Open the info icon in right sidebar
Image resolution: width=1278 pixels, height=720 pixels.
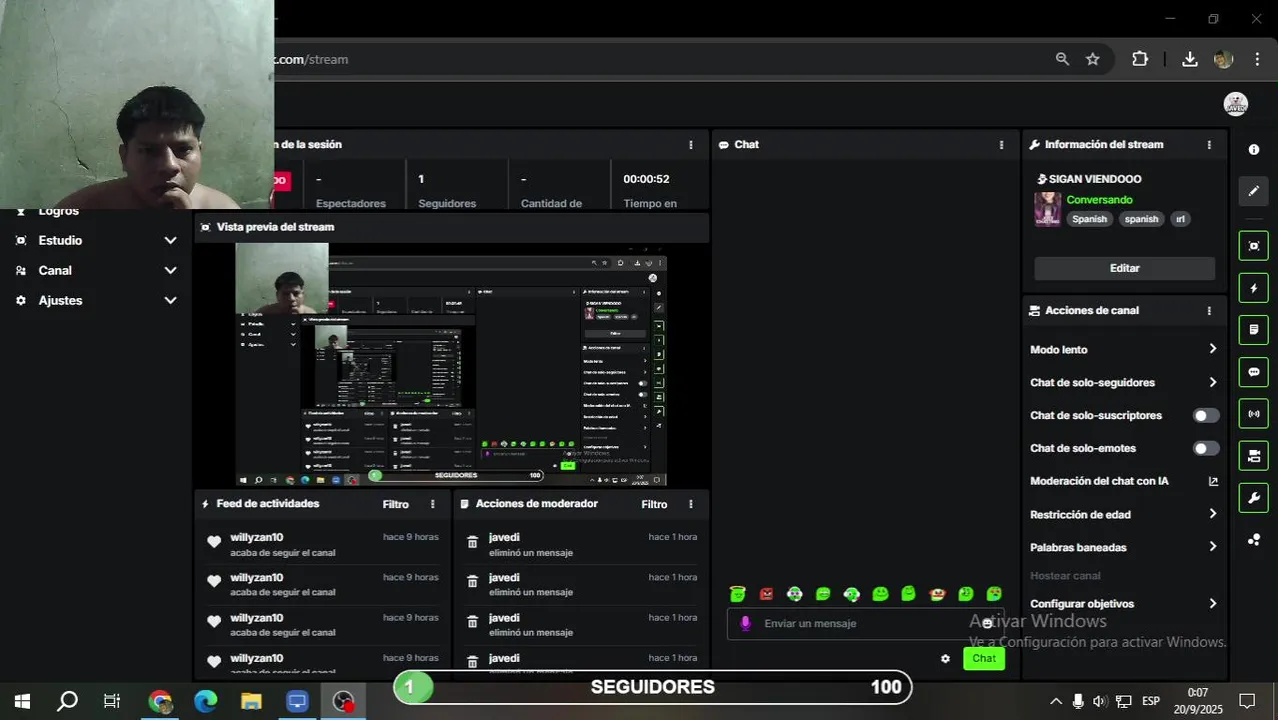click(x=1254, y=149)
